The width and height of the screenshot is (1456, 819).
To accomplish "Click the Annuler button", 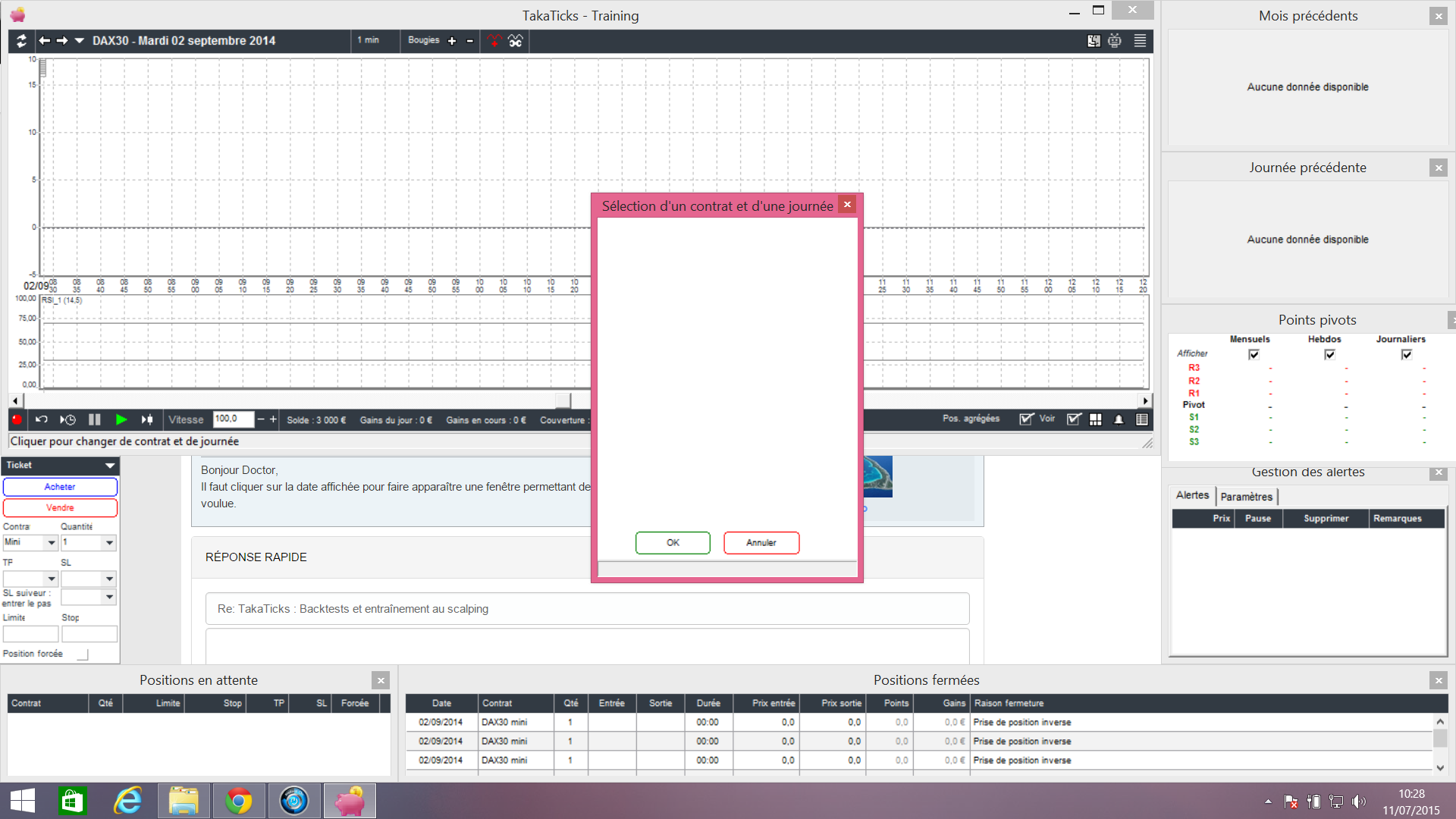I will (761, 543).
